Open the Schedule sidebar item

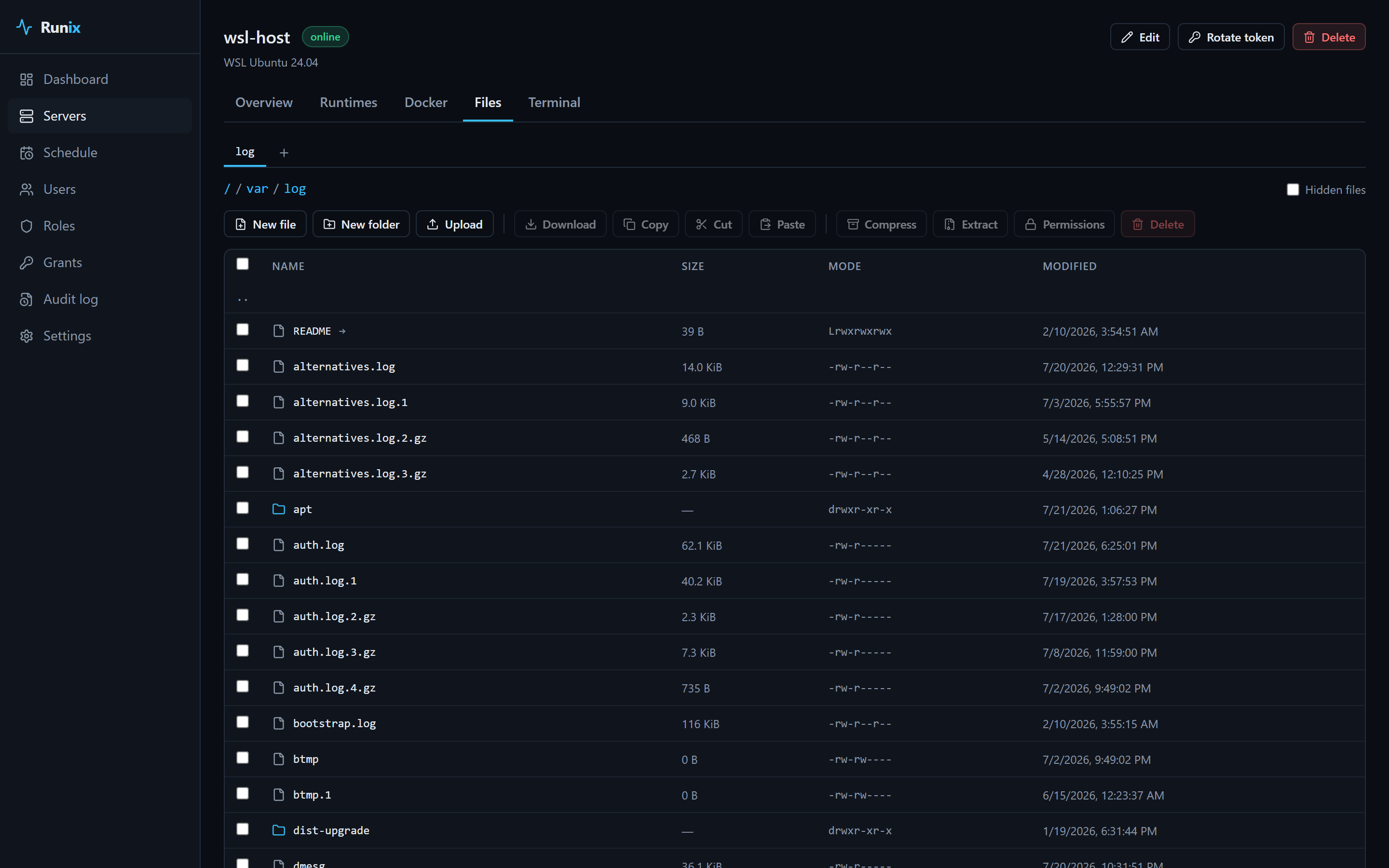pyautogui.click(x=100, y=153)
